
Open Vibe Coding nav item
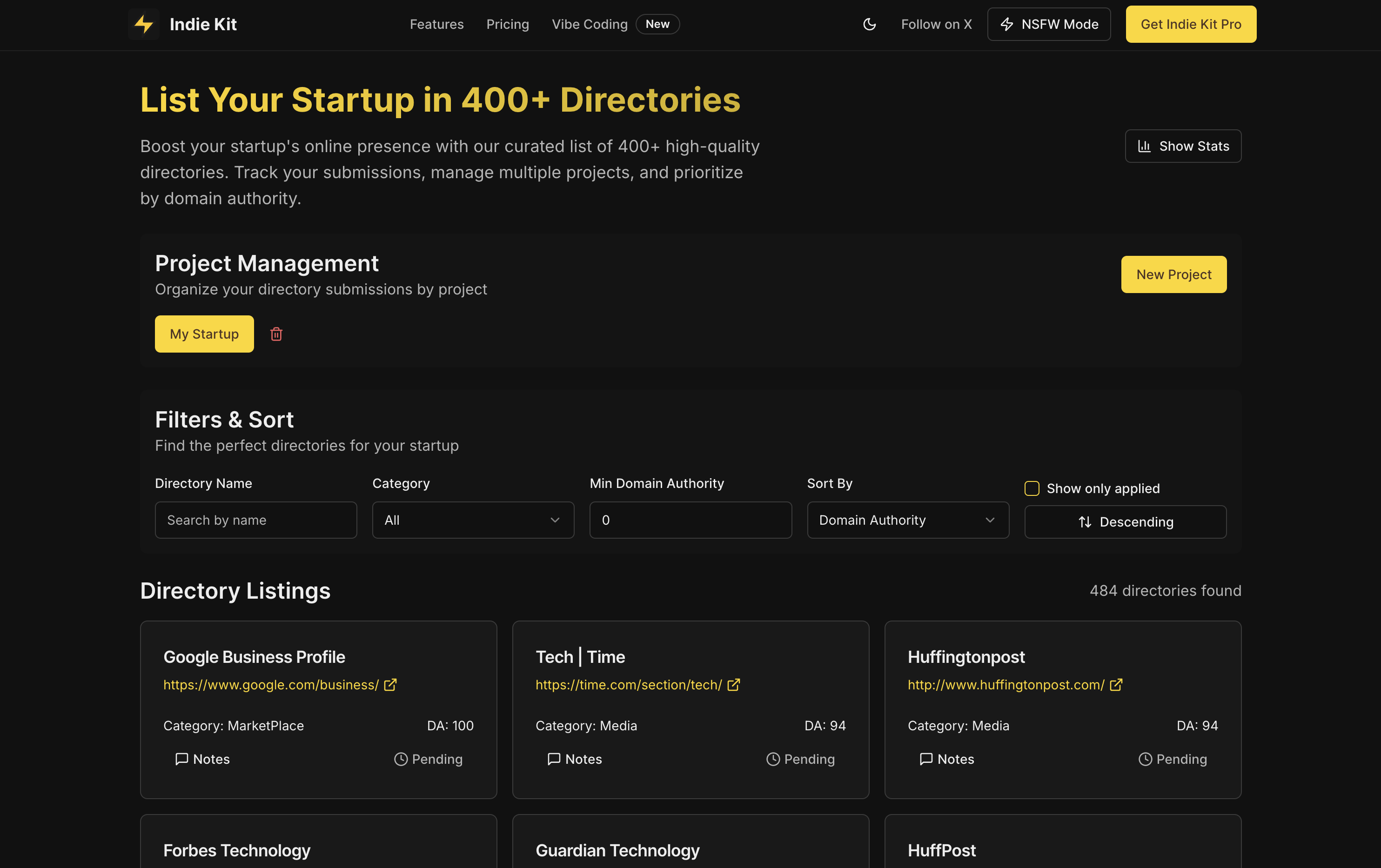590,24
